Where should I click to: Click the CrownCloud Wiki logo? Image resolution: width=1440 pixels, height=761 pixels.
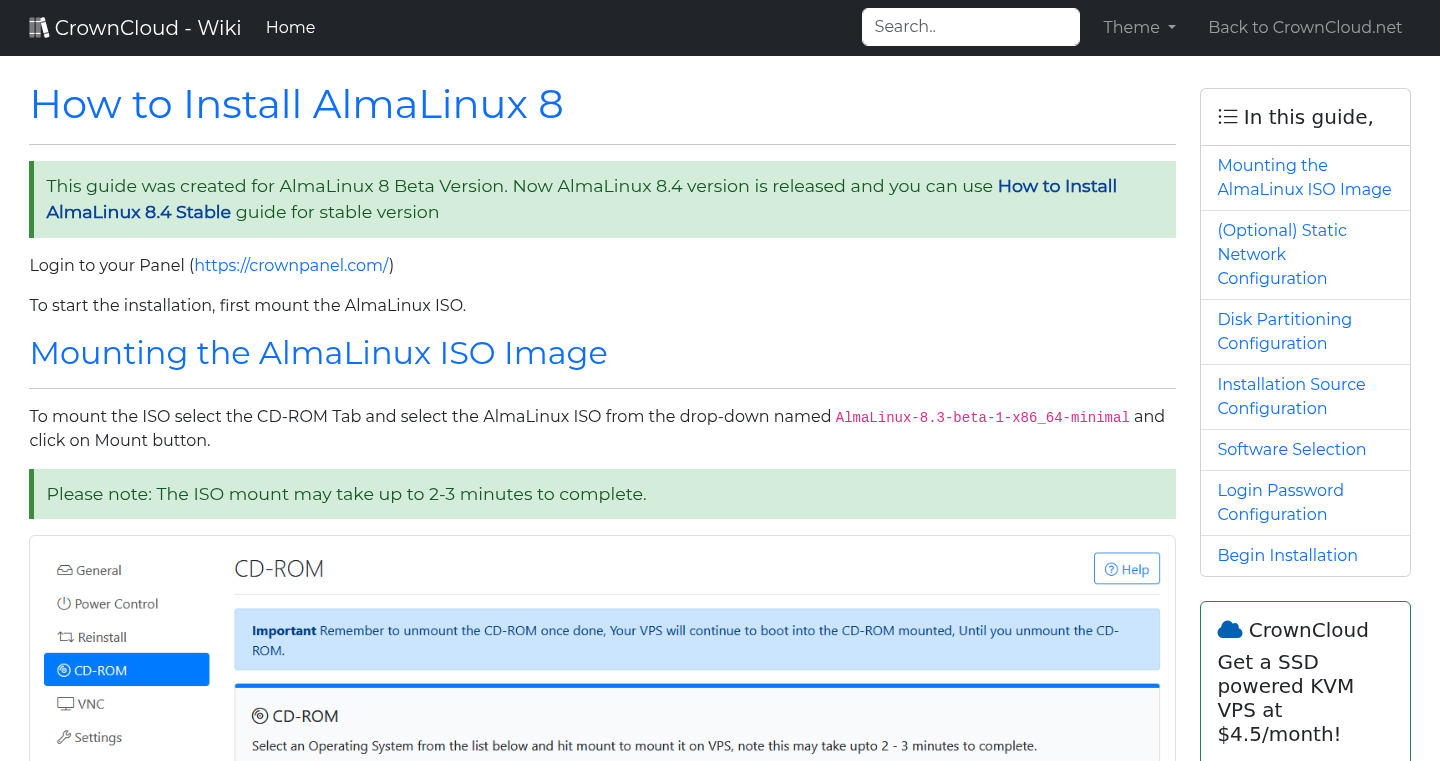coord(135,27)
